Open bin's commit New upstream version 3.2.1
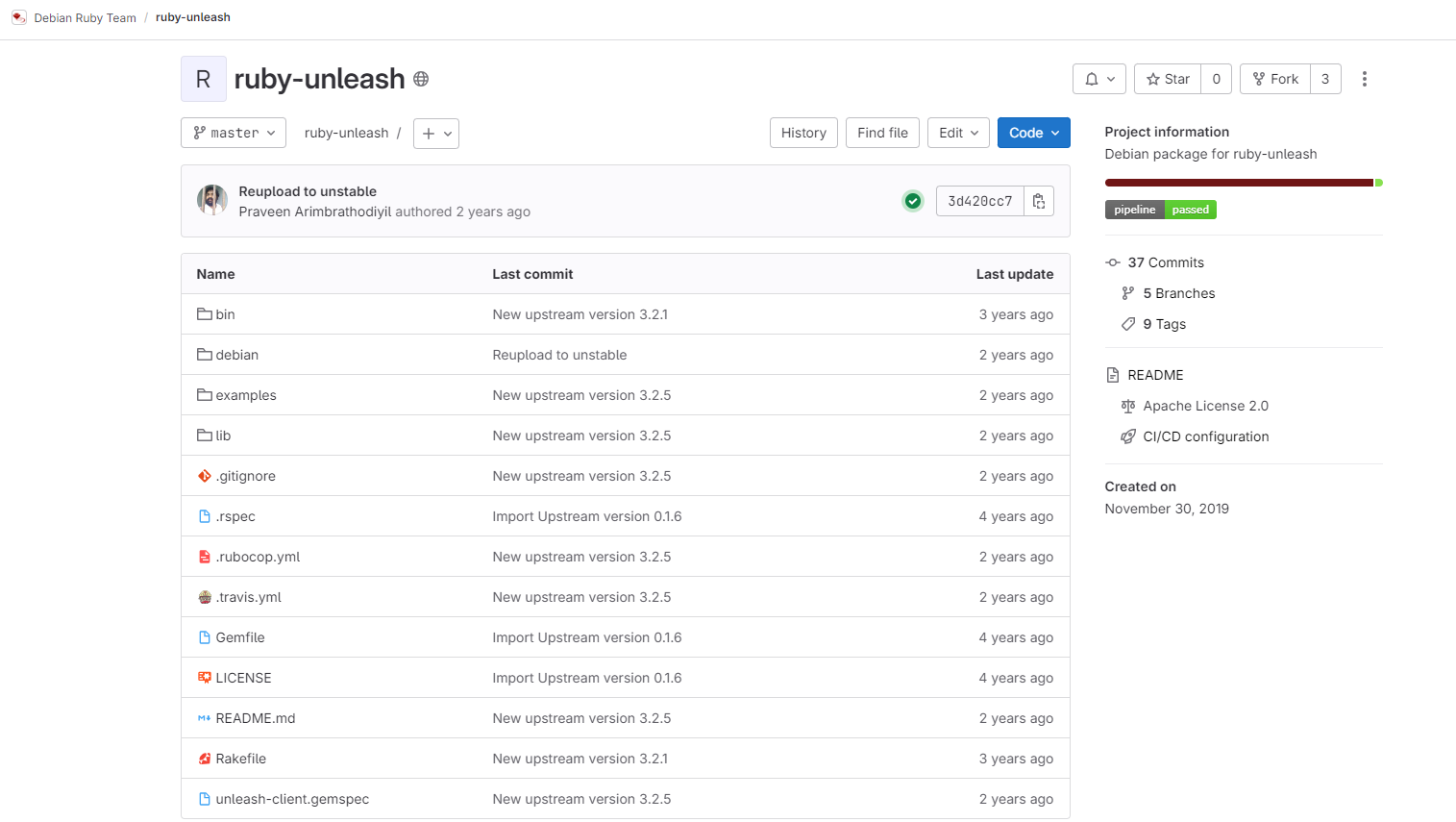 tap(580, 314)
